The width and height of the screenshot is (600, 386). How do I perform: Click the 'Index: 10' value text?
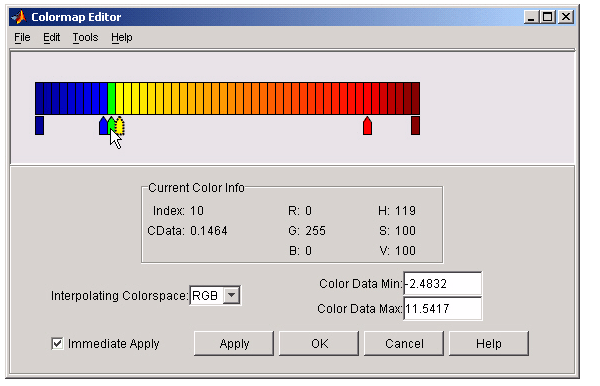(x=178, y=211)
